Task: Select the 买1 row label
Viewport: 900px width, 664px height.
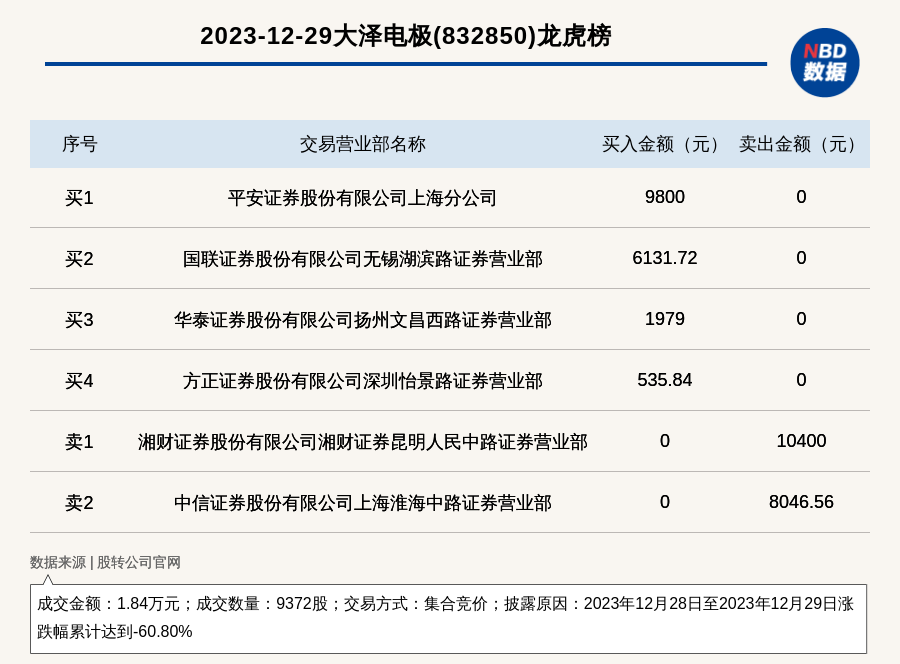Action: pos(79,198)
